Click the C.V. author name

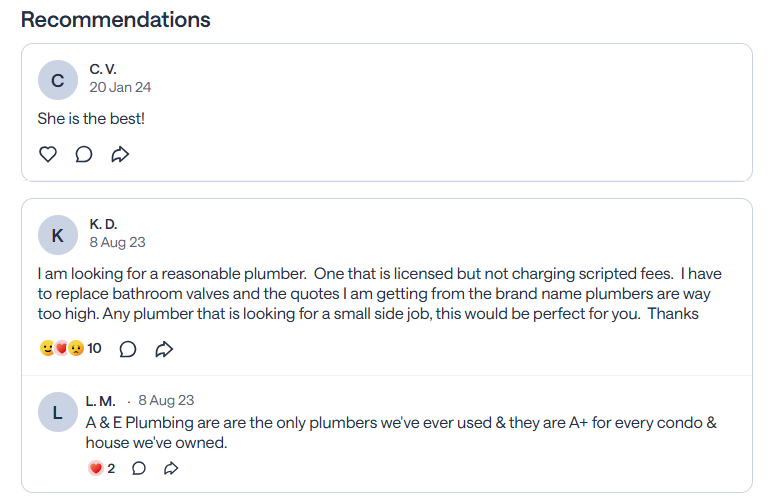coord(103,70)
